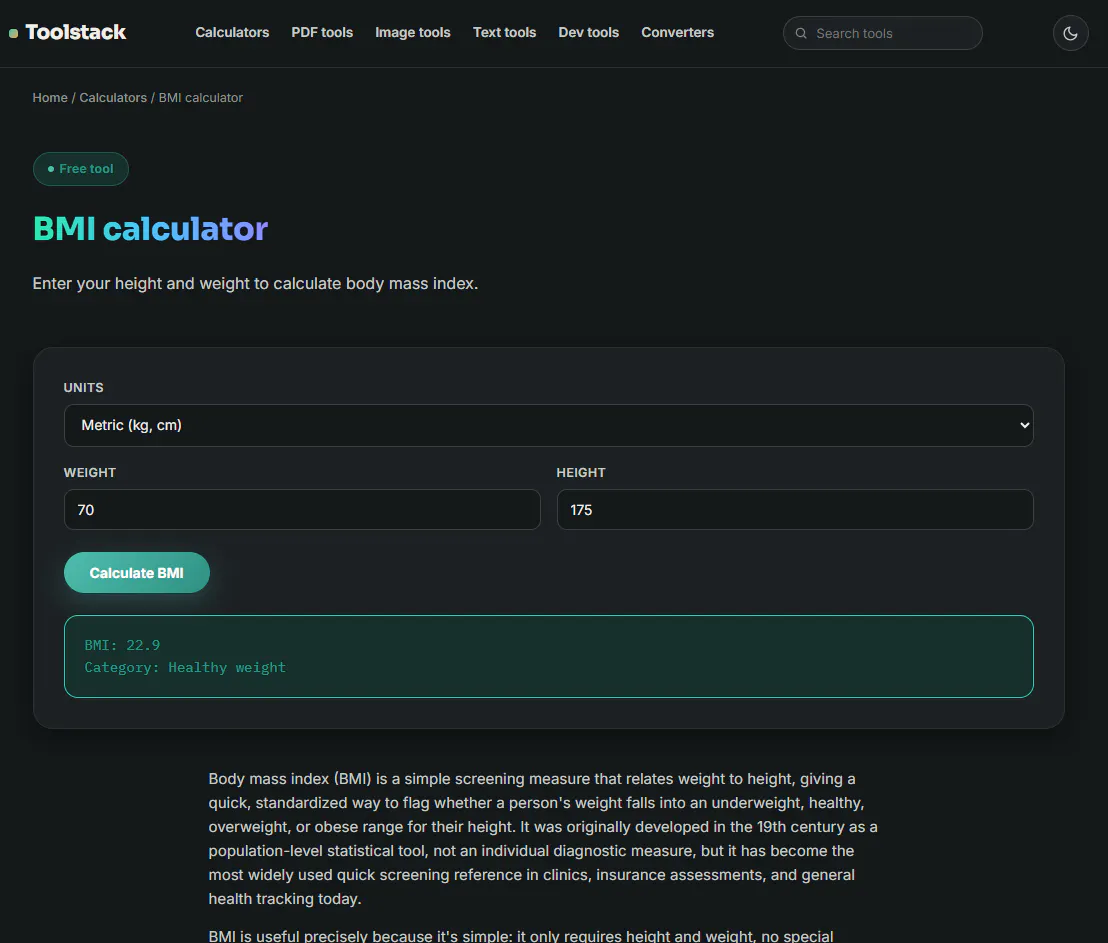The width and height of the screenshot is (1108, 943).
Task: Go to Calculators breadcrumb link
Action: pos(113,98)
